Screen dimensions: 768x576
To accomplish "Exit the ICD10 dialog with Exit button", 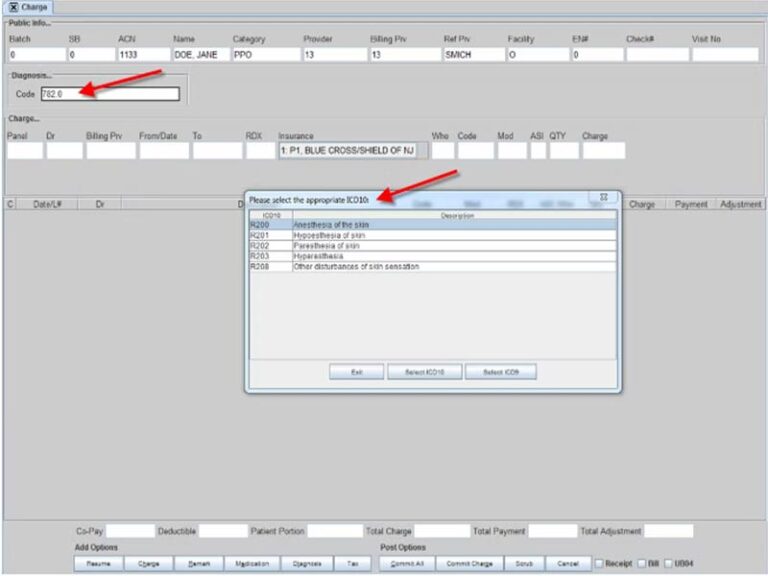I will pos(357,372).
